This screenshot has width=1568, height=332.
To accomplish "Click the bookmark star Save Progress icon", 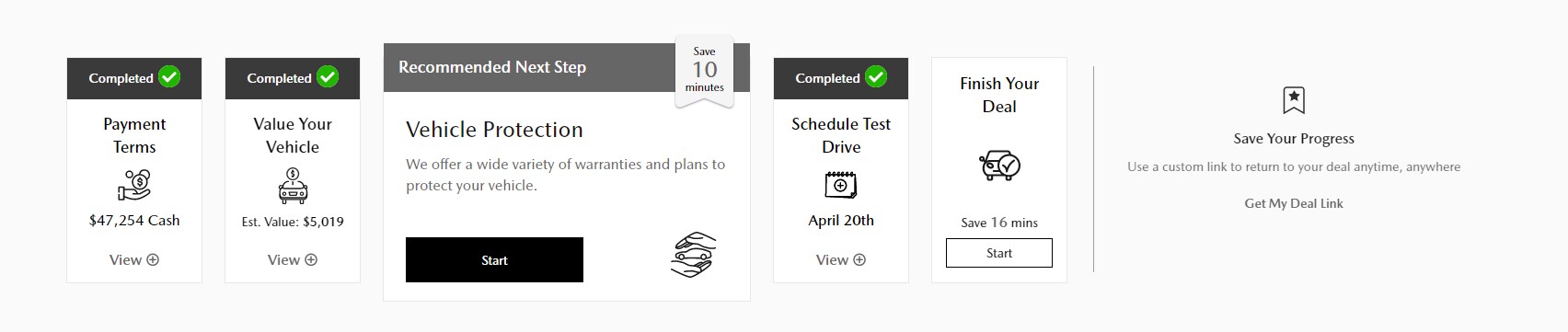I will [x=1294, y=100].
